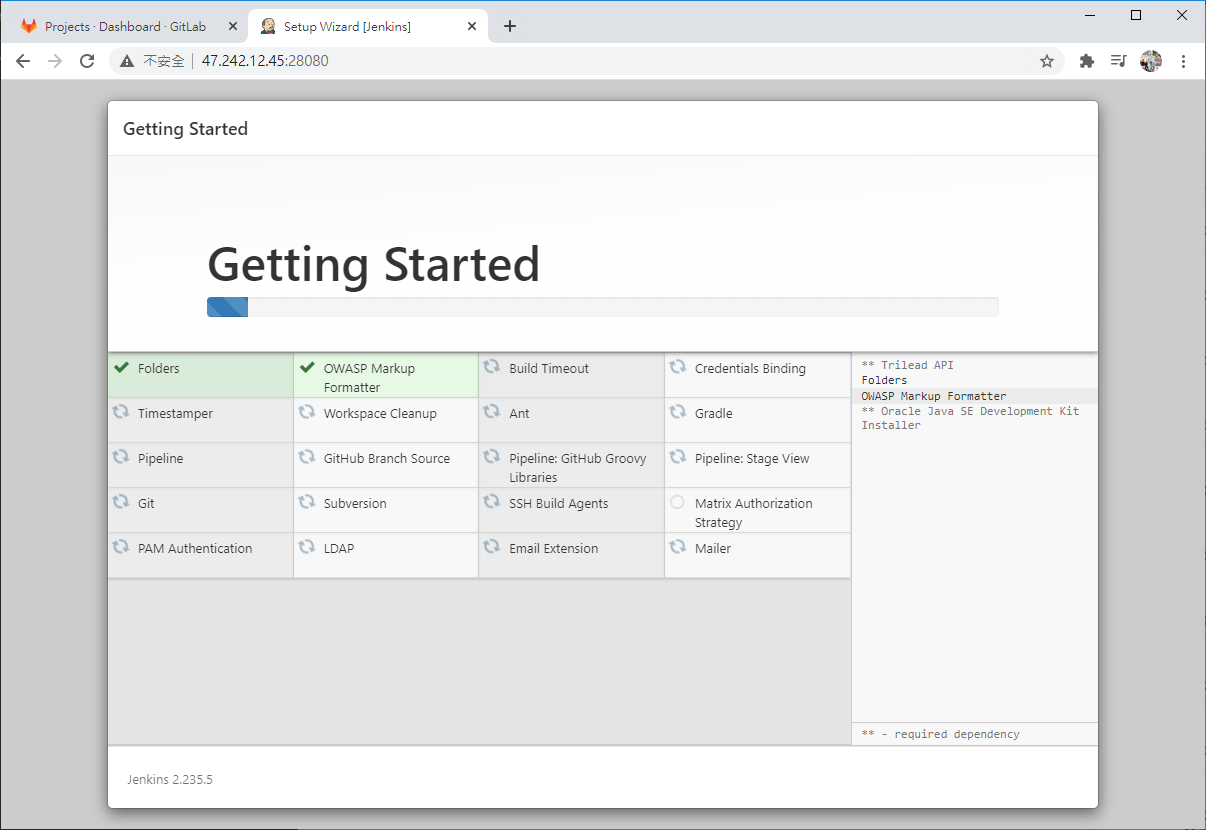Click the spinner beside Pipeline: GitHub Groovy Libraries
The height and width of the screenshot is (830, 1206).
[x=492, y=457]
